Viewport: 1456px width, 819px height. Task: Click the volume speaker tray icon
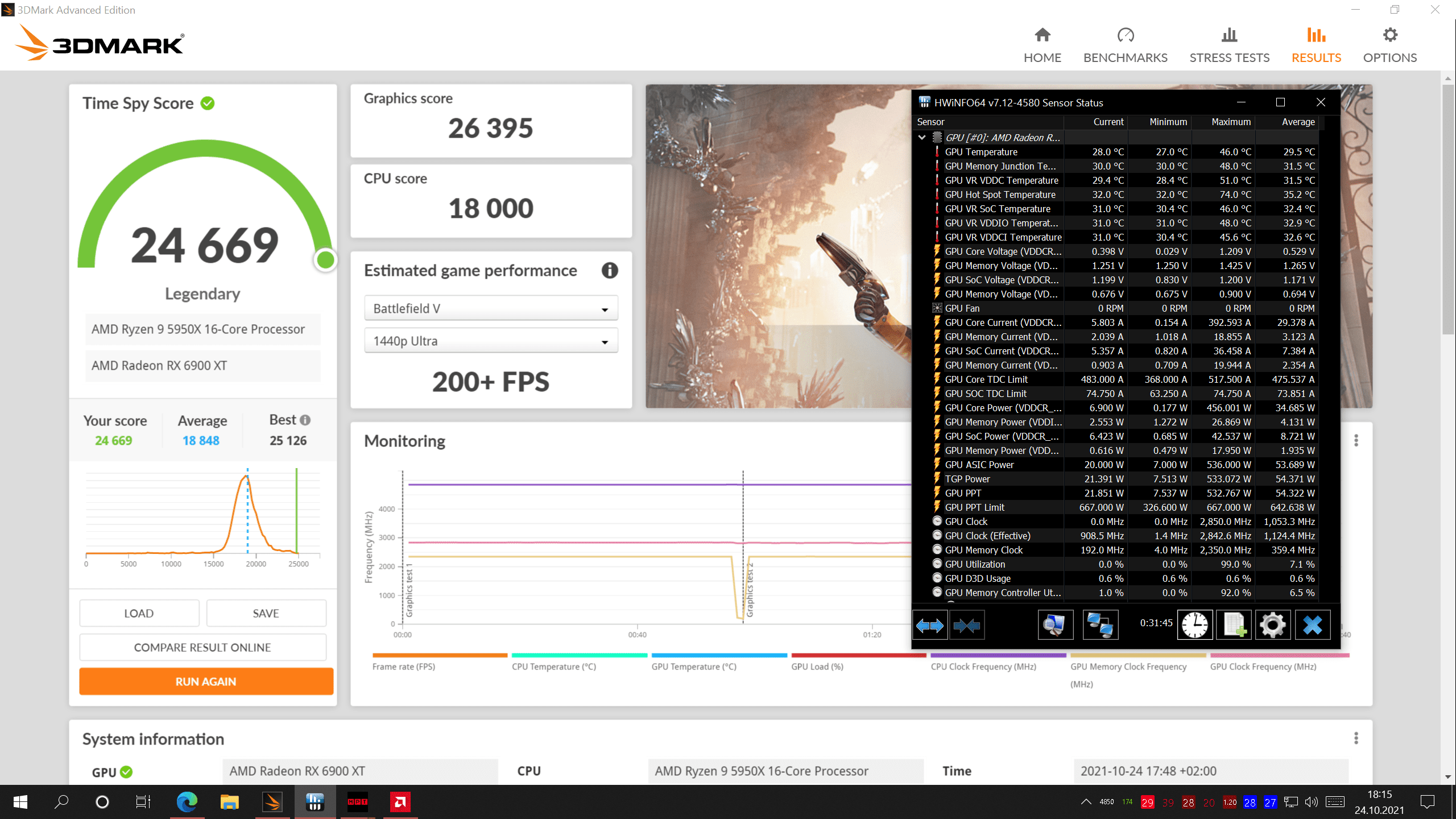click(1312, 802)
